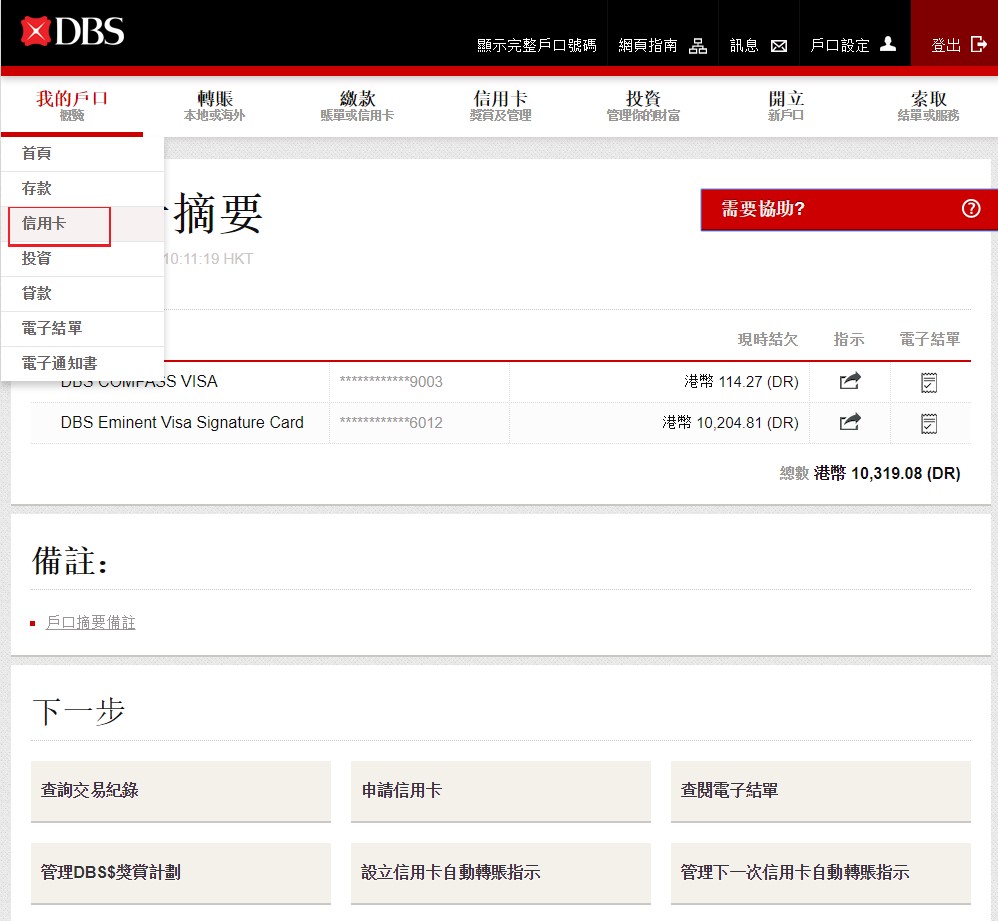The image size is (998, 921).
Task: Choose 存款 from the My Account dropdown
Action: click(37, 188)
